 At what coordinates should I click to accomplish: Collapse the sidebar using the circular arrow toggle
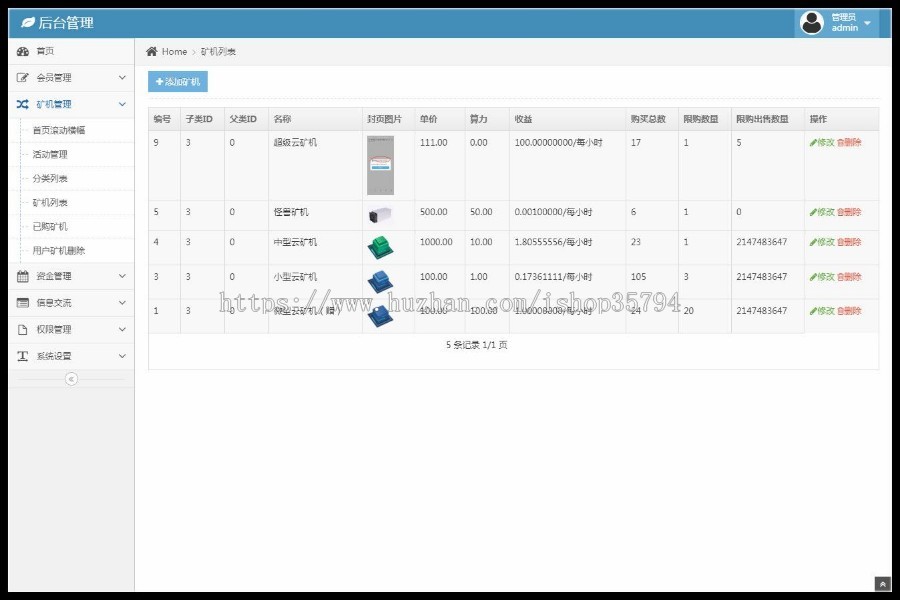click(70, 380)
